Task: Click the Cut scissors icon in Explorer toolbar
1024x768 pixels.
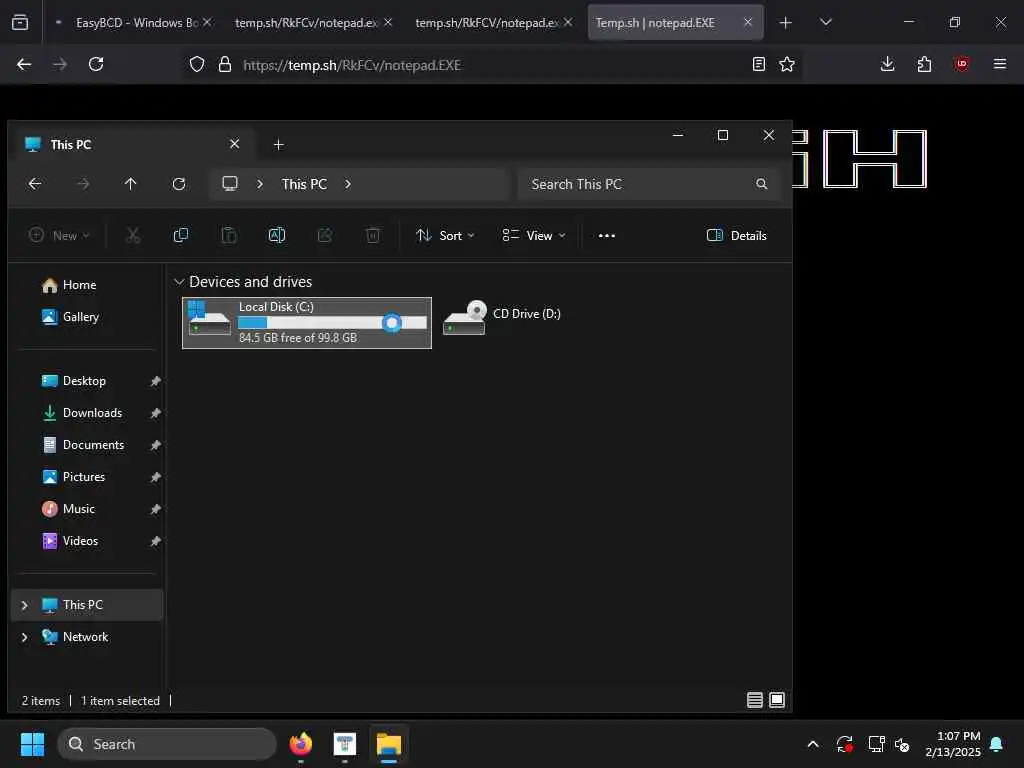Action: pos(133,235)
